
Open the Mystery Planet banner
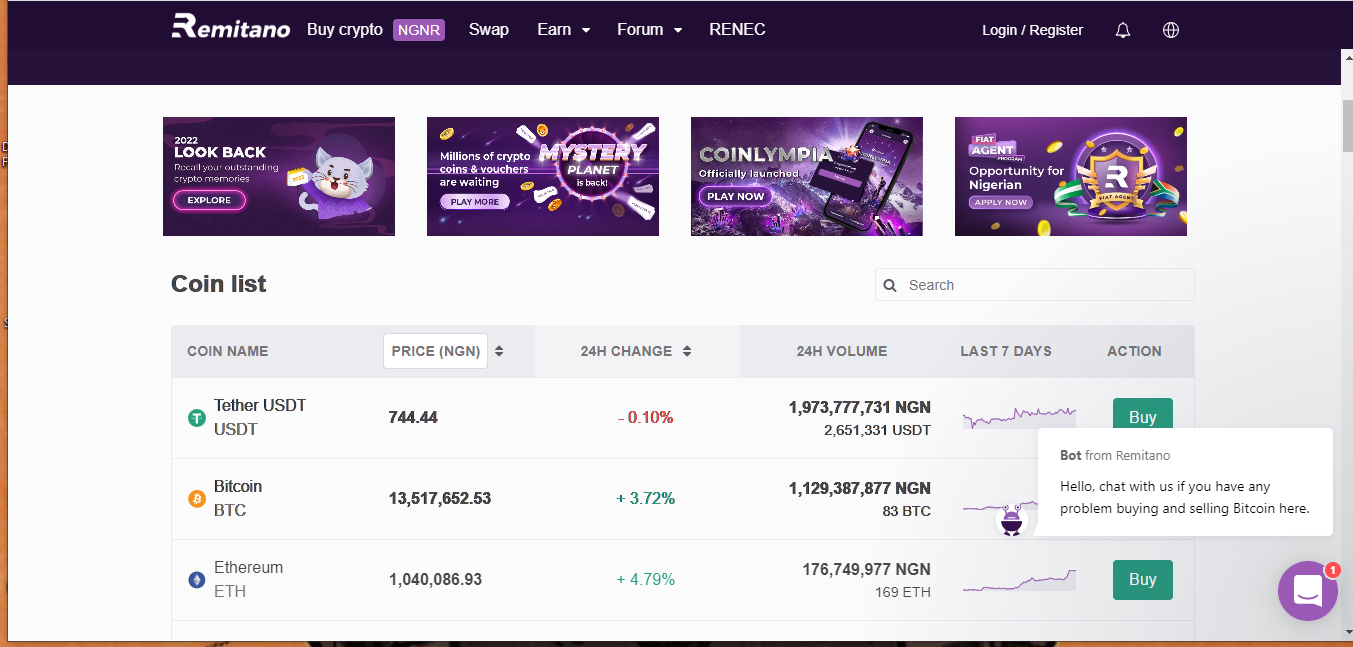pyautogui.click(x=543, y=176)
